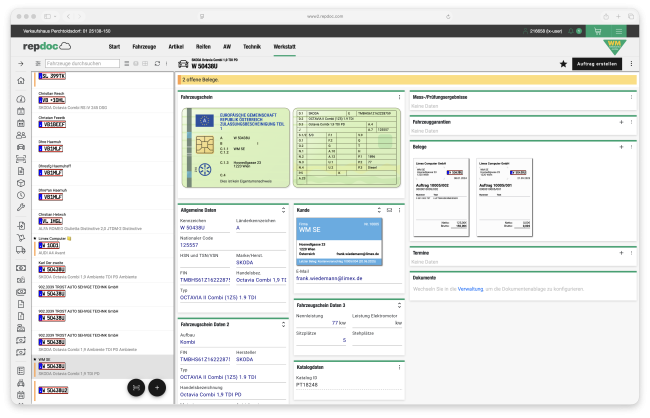
Task: Refresh the vehicle list
Action: [x=157, y=64]
